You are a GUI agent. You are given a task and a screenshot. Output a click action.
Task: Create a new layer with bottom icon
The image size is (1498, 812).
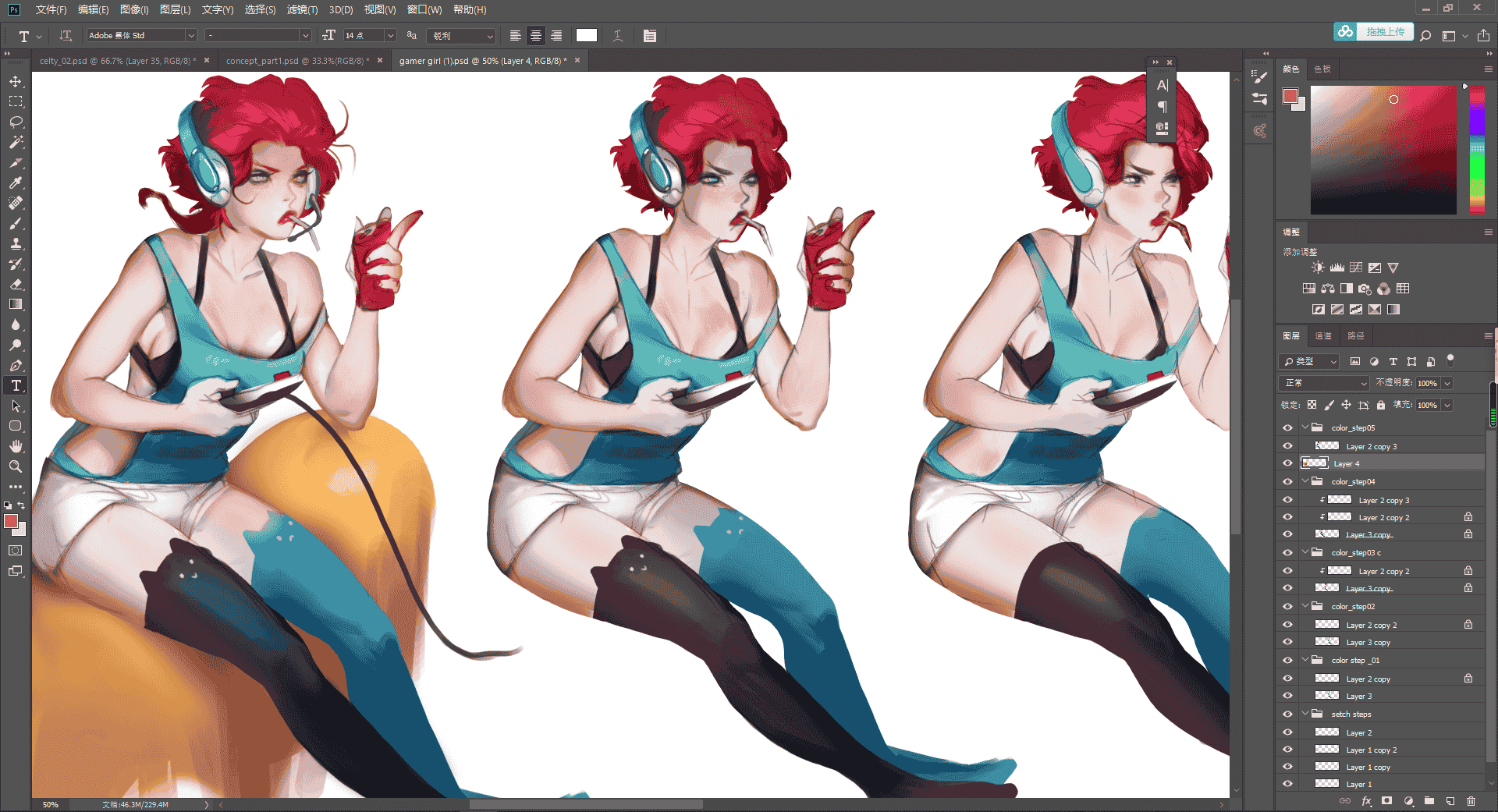(1450, 801)
